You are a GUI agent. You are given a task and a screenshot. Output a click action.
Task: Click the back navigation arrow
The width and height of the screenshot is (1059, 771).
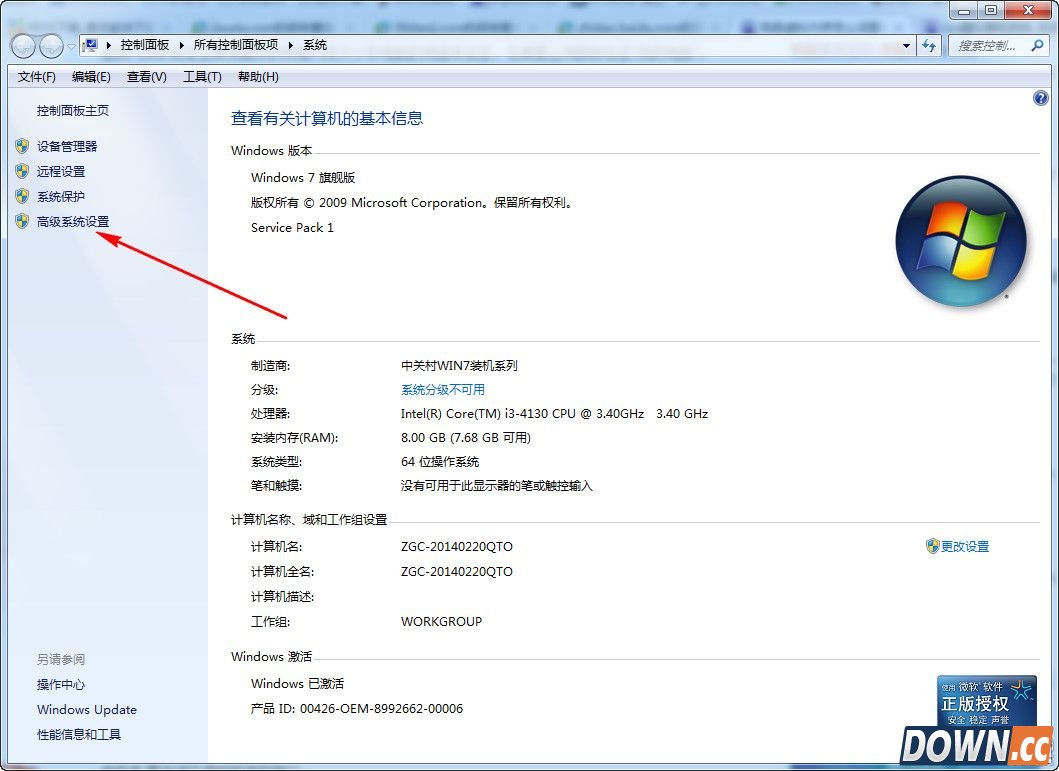[x=22, y=45]
